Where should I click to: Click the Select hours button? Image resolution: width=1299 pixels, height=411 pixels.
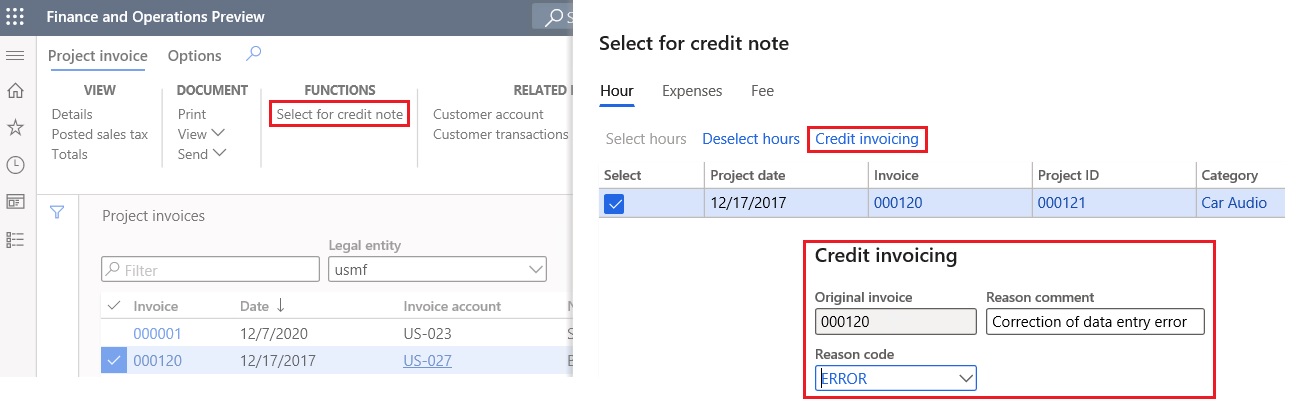pyautogui.click(x=646, y=139)
